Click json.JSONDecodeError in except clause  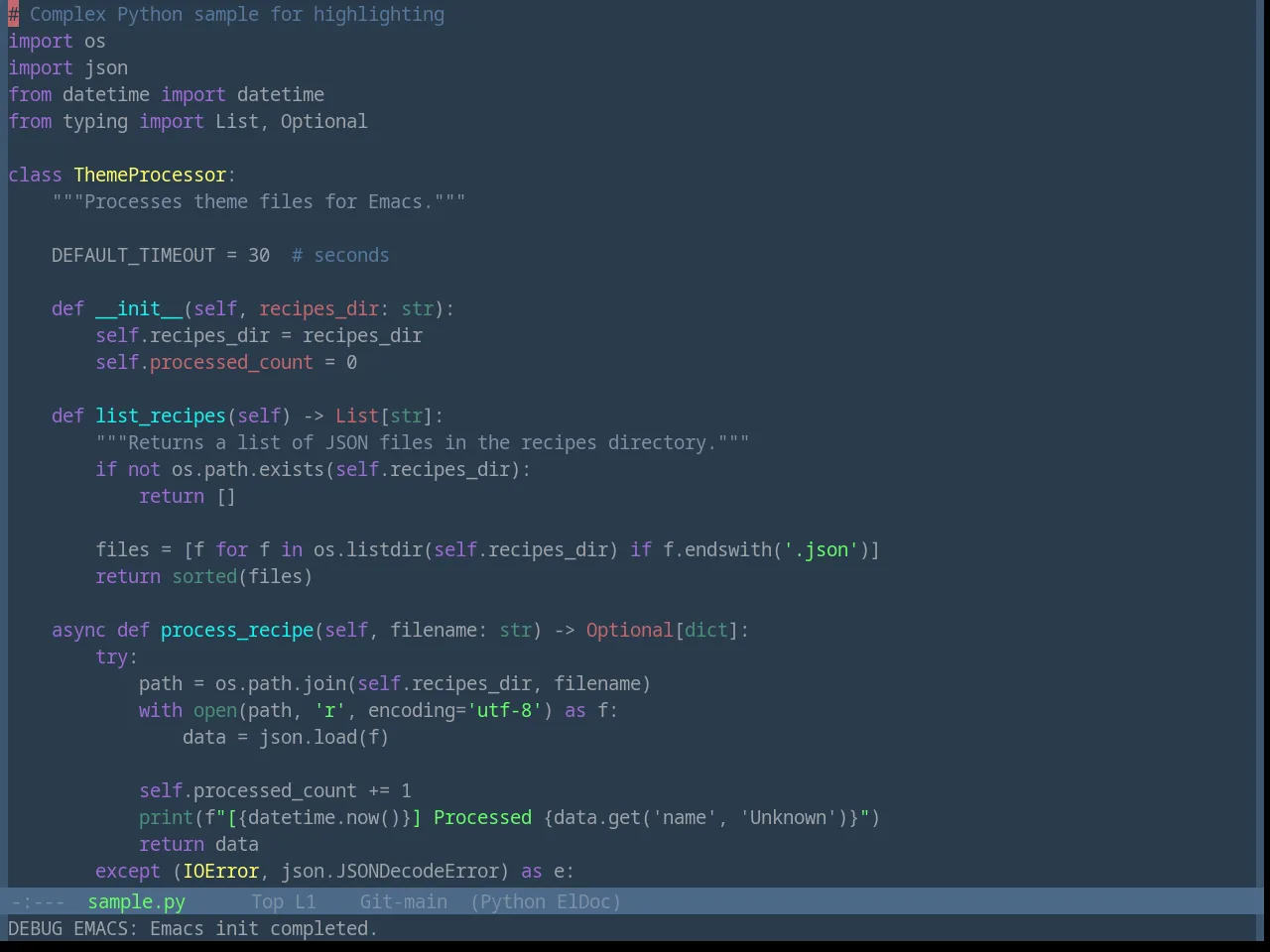390,871
